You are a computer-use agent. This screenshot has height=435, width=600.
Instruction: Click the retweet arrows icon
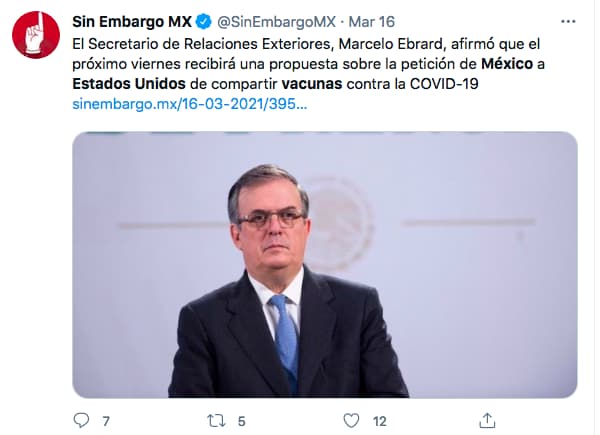pos(216,421)
